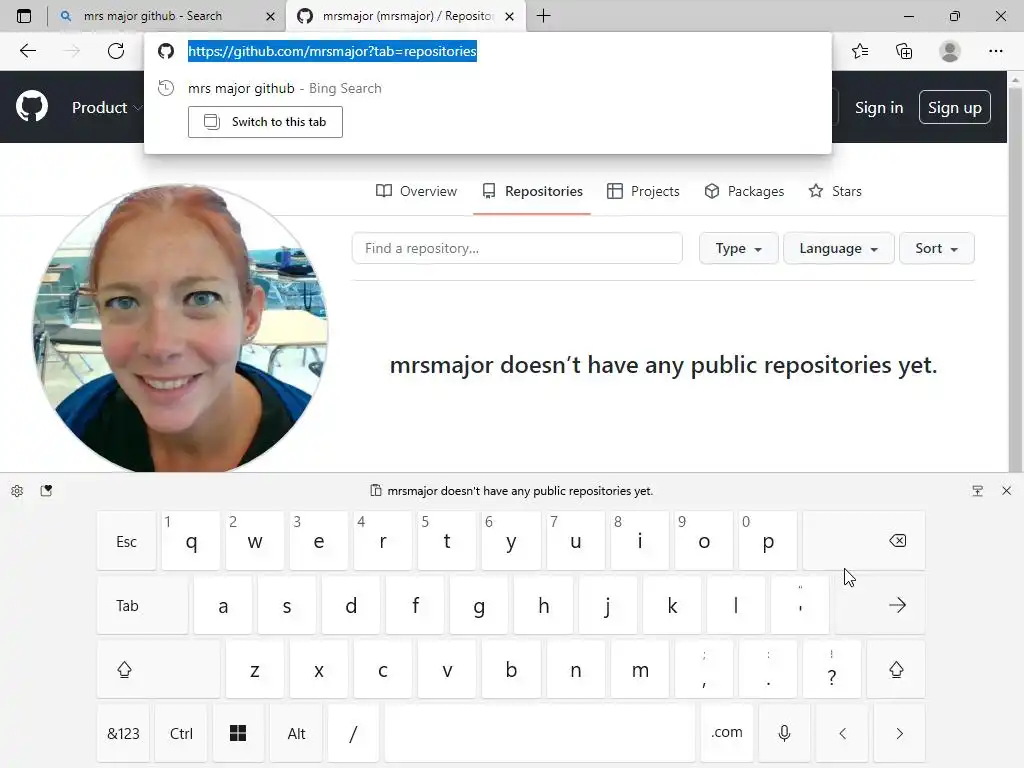
Task: Open the Packages tab
Action: [744, 191]
